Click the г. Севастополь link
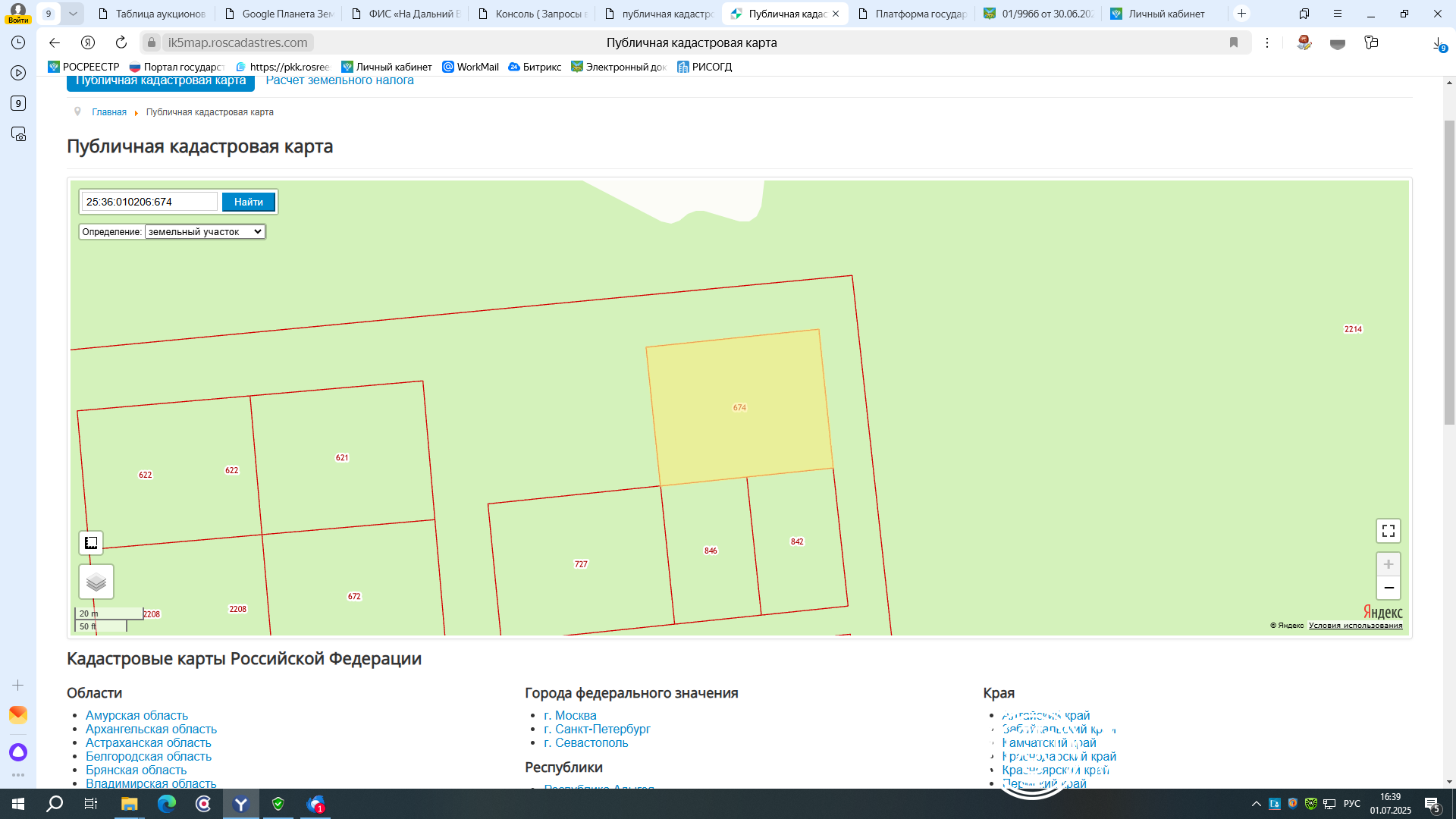Viewport: 1456px width, 819px height. click(x=585, y=742)
